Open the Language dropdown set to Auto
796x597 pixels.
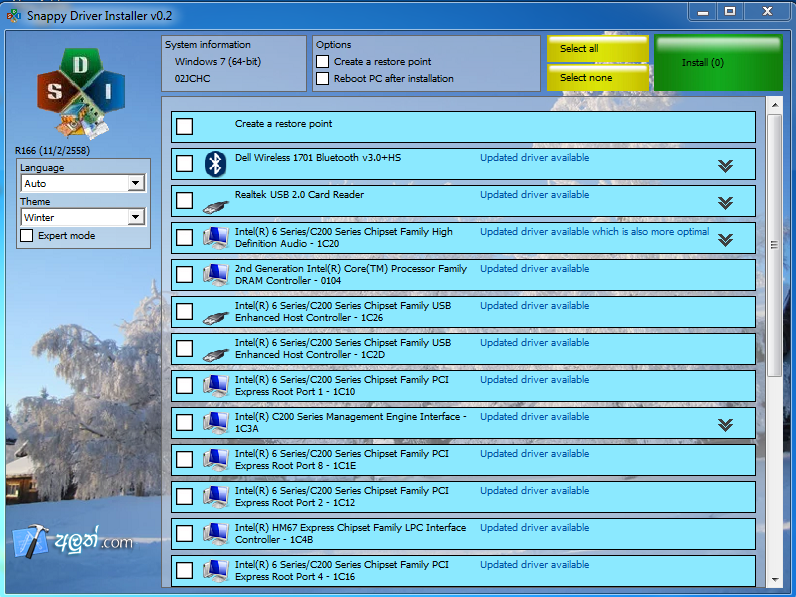pyautogui.click(x=83, y=183)
